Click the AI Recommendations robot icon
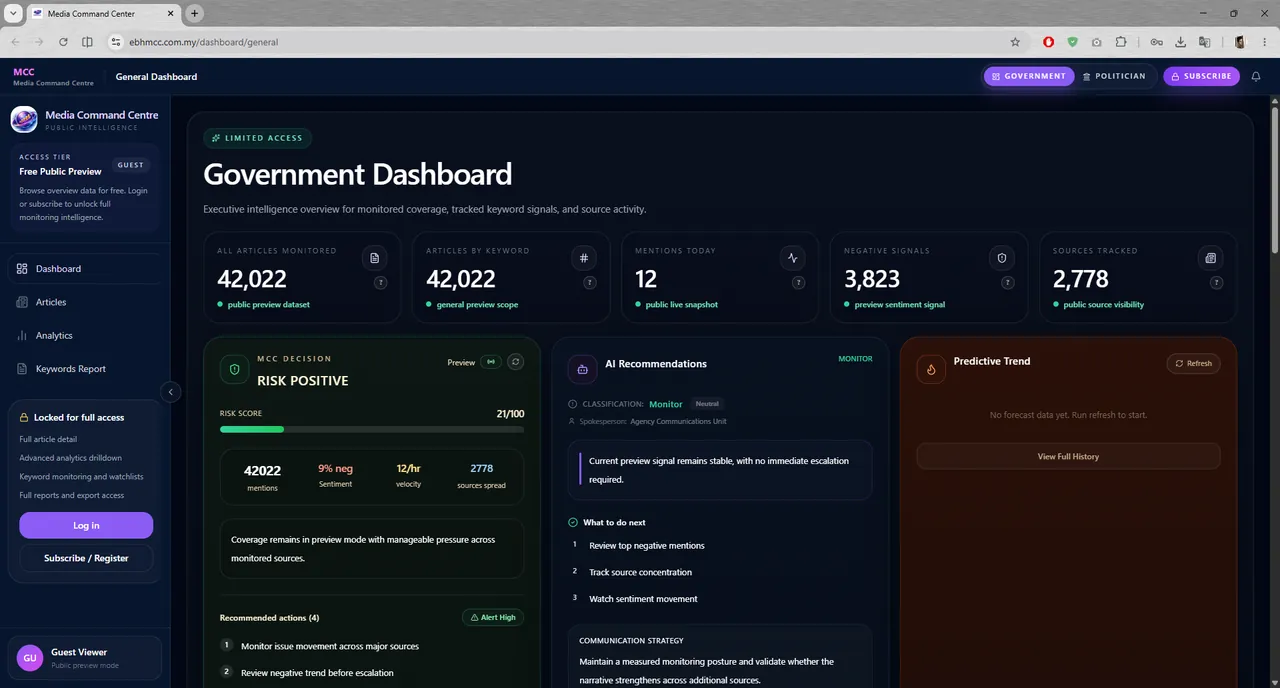 pyautogui.click(x=582, y=369)
